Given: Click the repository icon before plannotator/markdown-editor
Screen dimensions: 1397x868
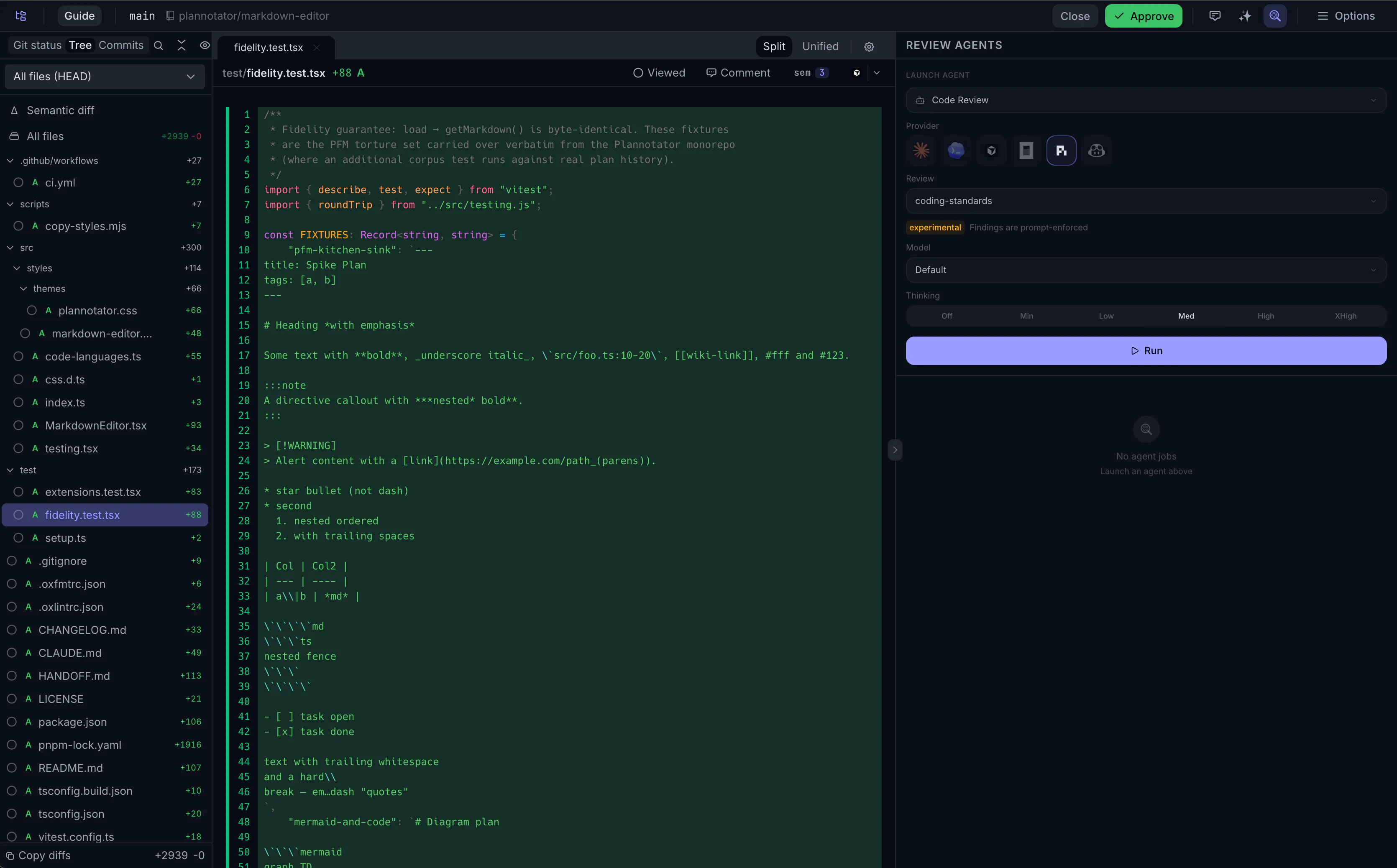Looking at the screenshot, I should 170,15.
